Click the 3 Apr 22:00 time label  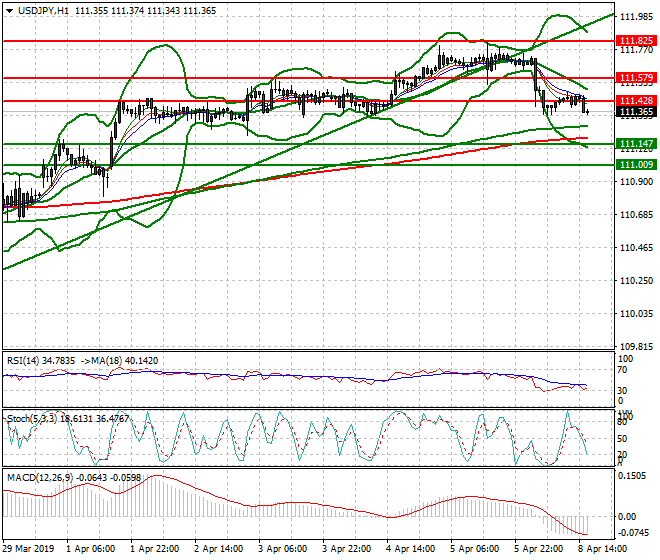[346, 549]
